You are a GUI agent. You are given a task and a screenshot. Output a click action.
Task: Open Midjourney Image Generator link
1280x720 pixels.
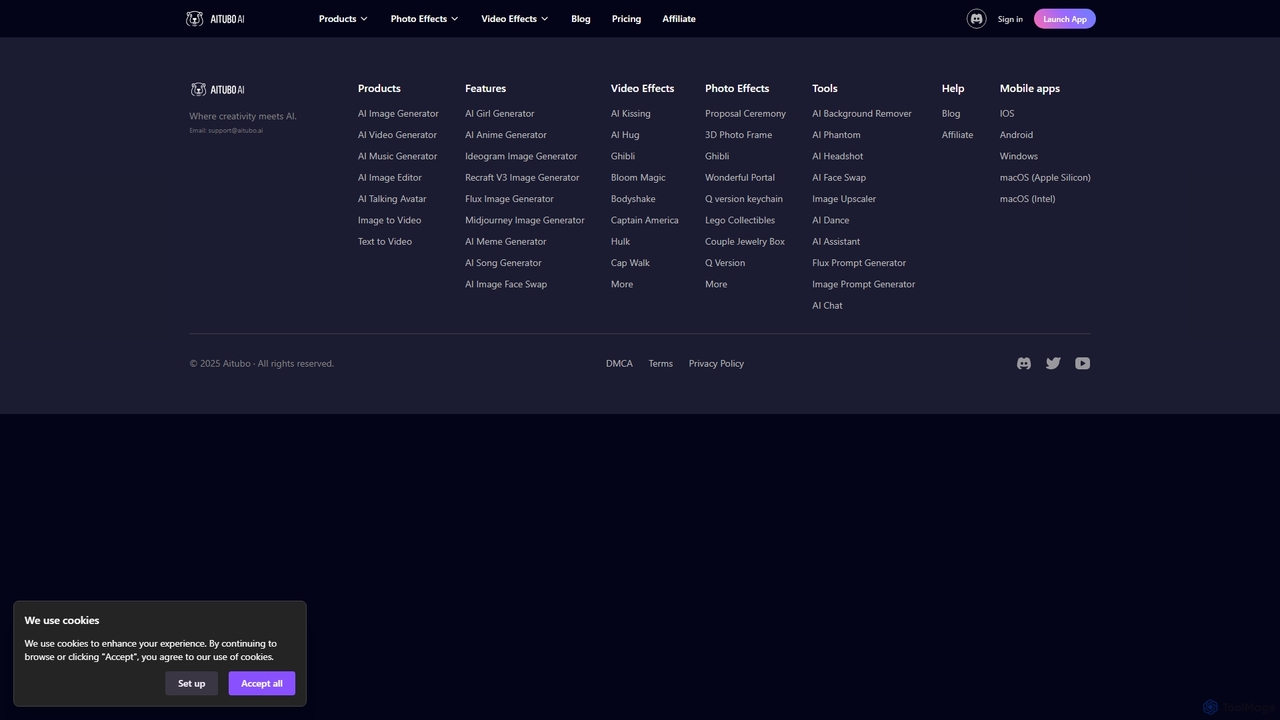[x=525, y=220]
